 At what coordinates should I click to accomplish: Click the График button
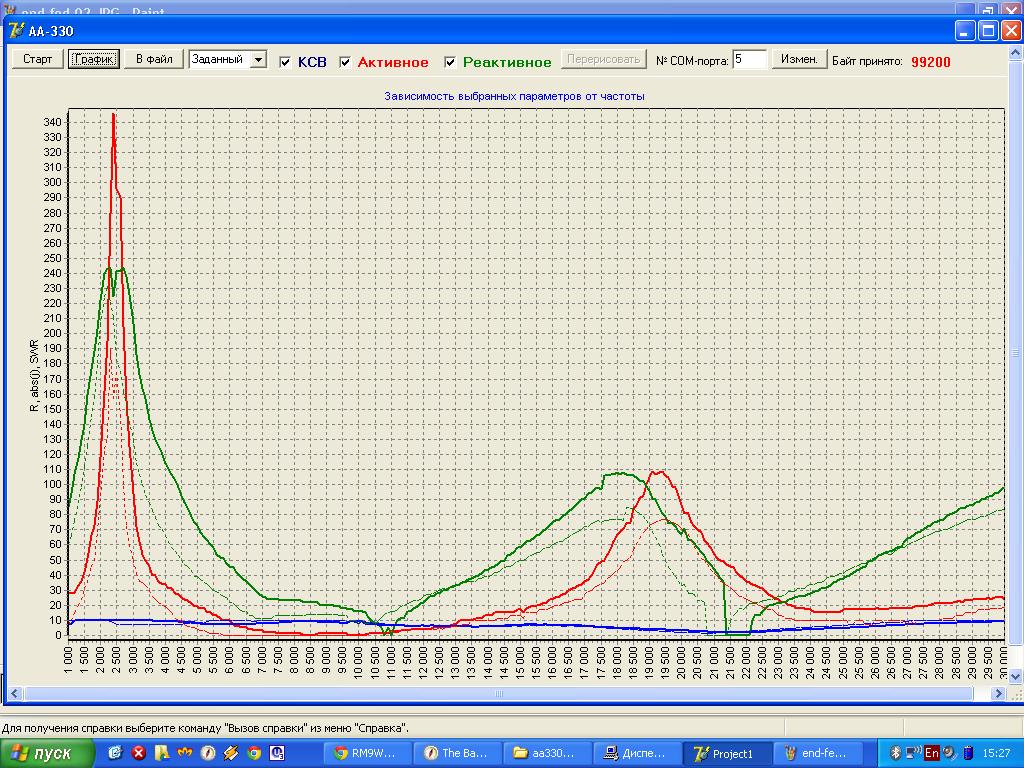[x=94, y=59]
